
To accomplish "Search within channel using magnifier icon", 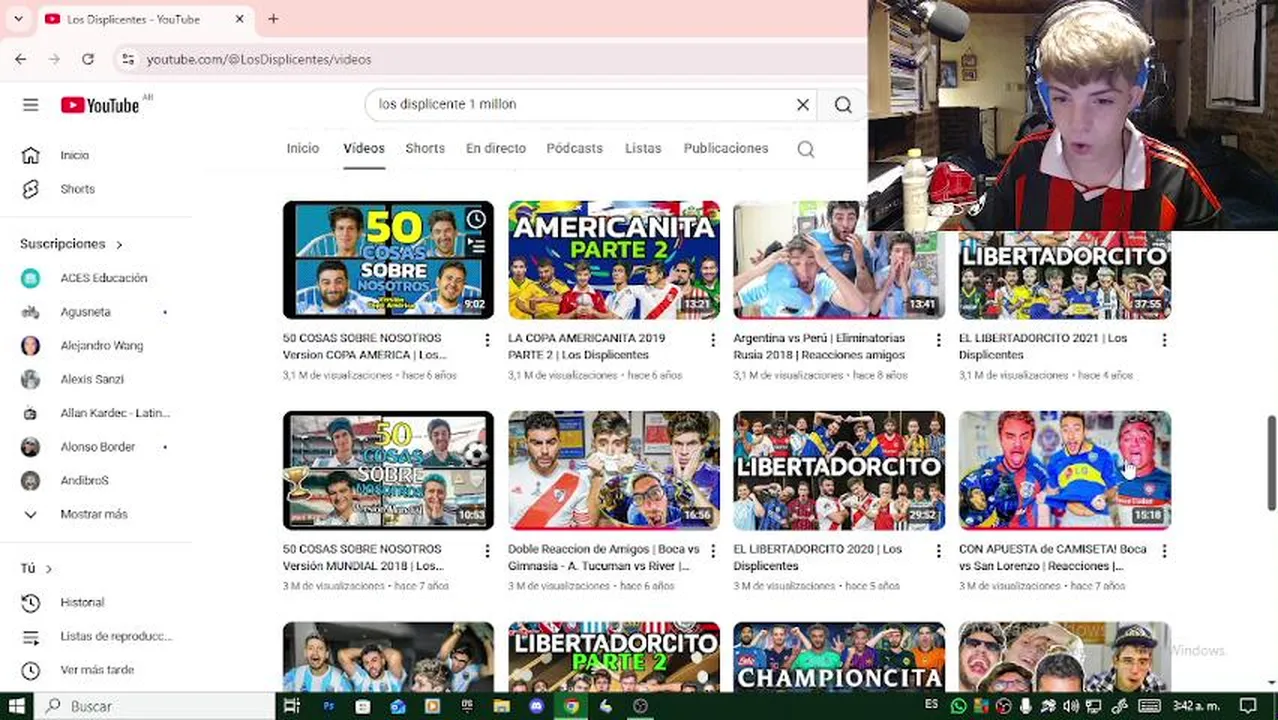I will click(806, 149).
